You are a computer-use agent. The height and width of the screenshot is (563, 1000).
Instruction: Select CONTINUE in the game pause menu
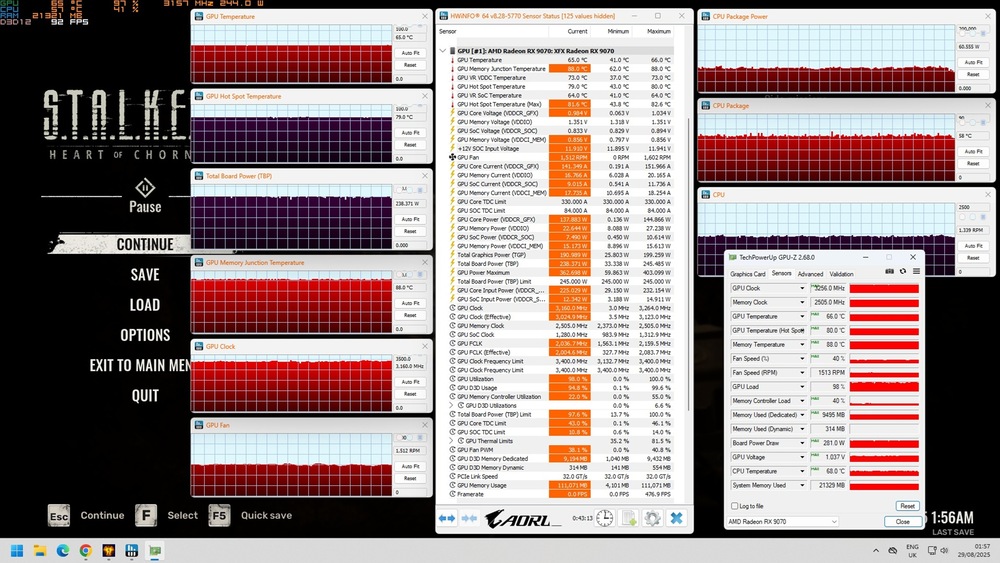[145, 244]
